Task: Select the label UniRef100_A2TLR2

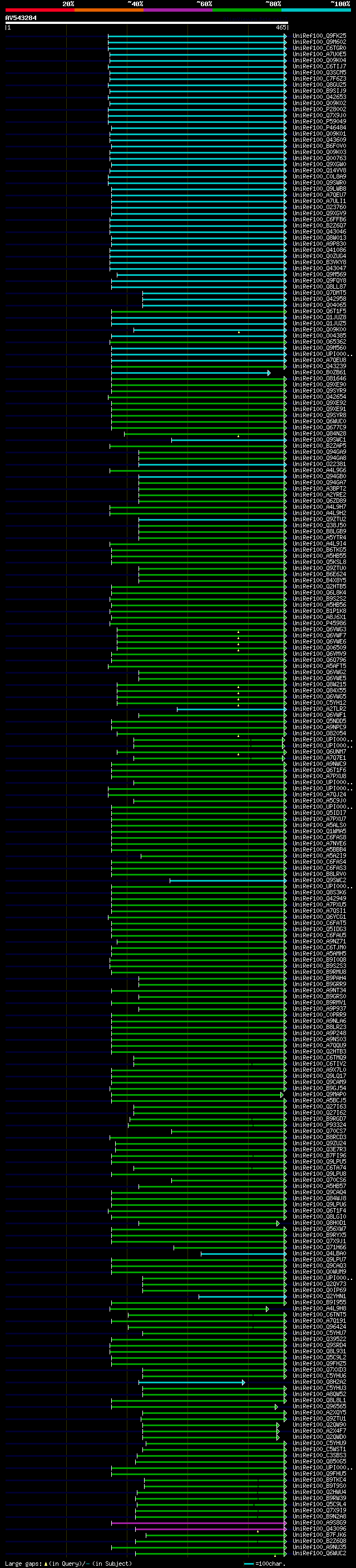Action: click(319, 710)
